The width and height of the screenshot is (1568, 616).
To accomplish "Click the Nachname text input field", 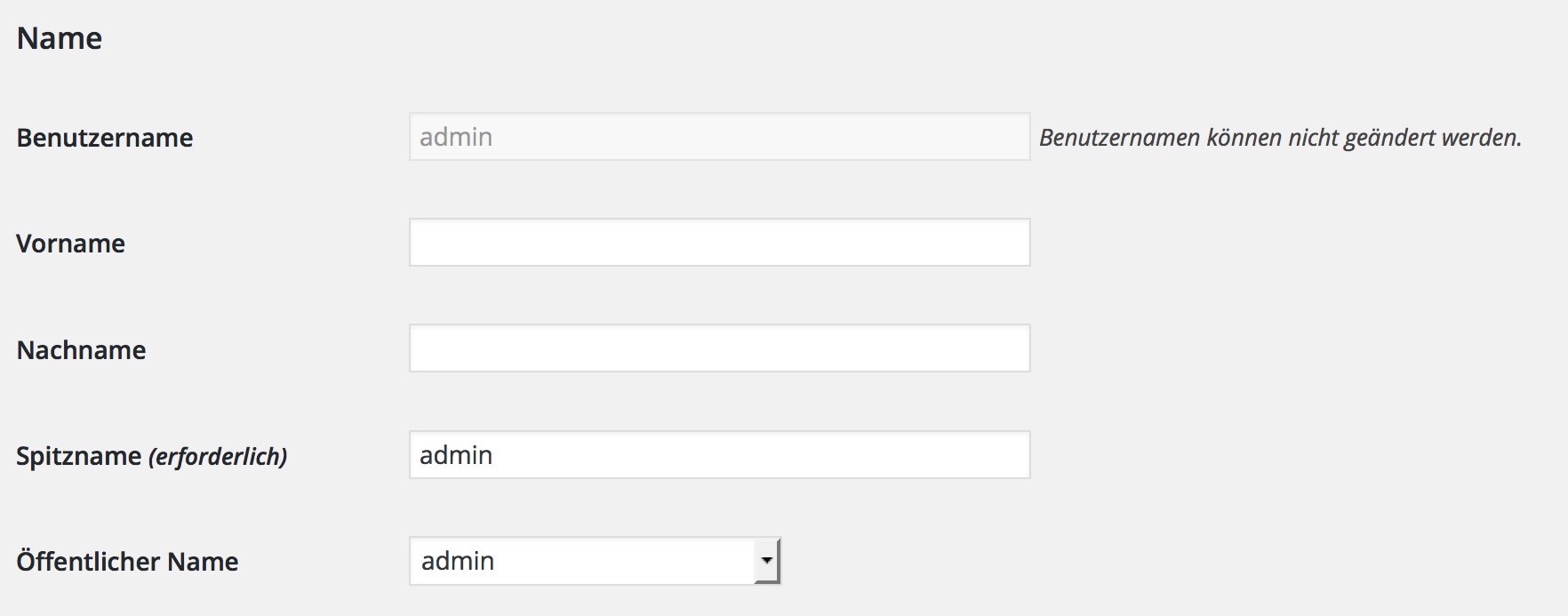I will tap(719, 348).
